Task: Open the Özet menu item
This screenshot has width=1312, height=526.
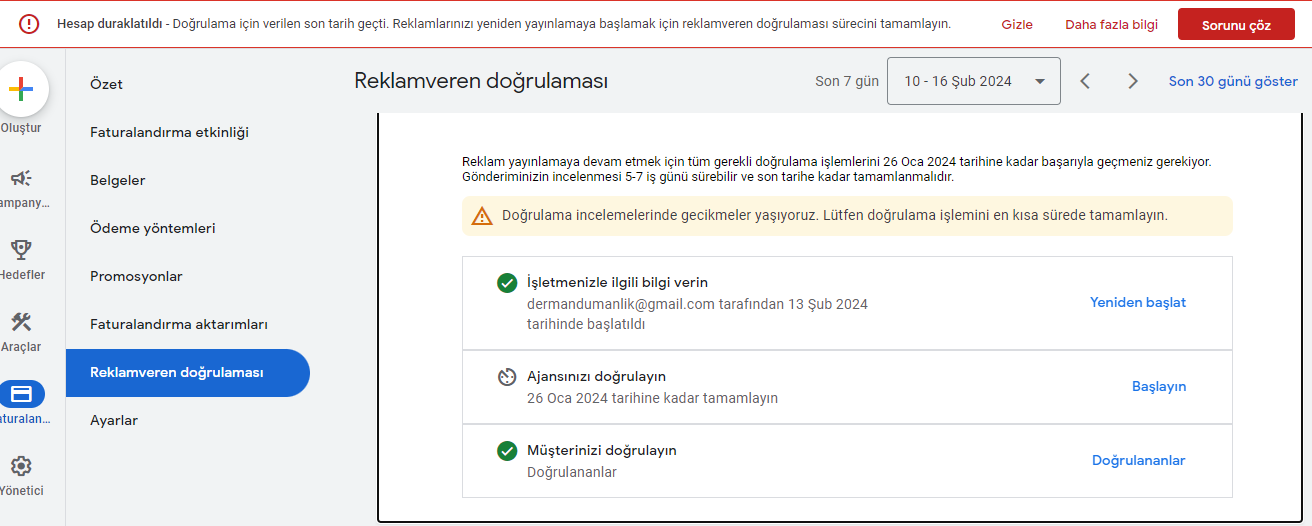Action: point(106,84)
